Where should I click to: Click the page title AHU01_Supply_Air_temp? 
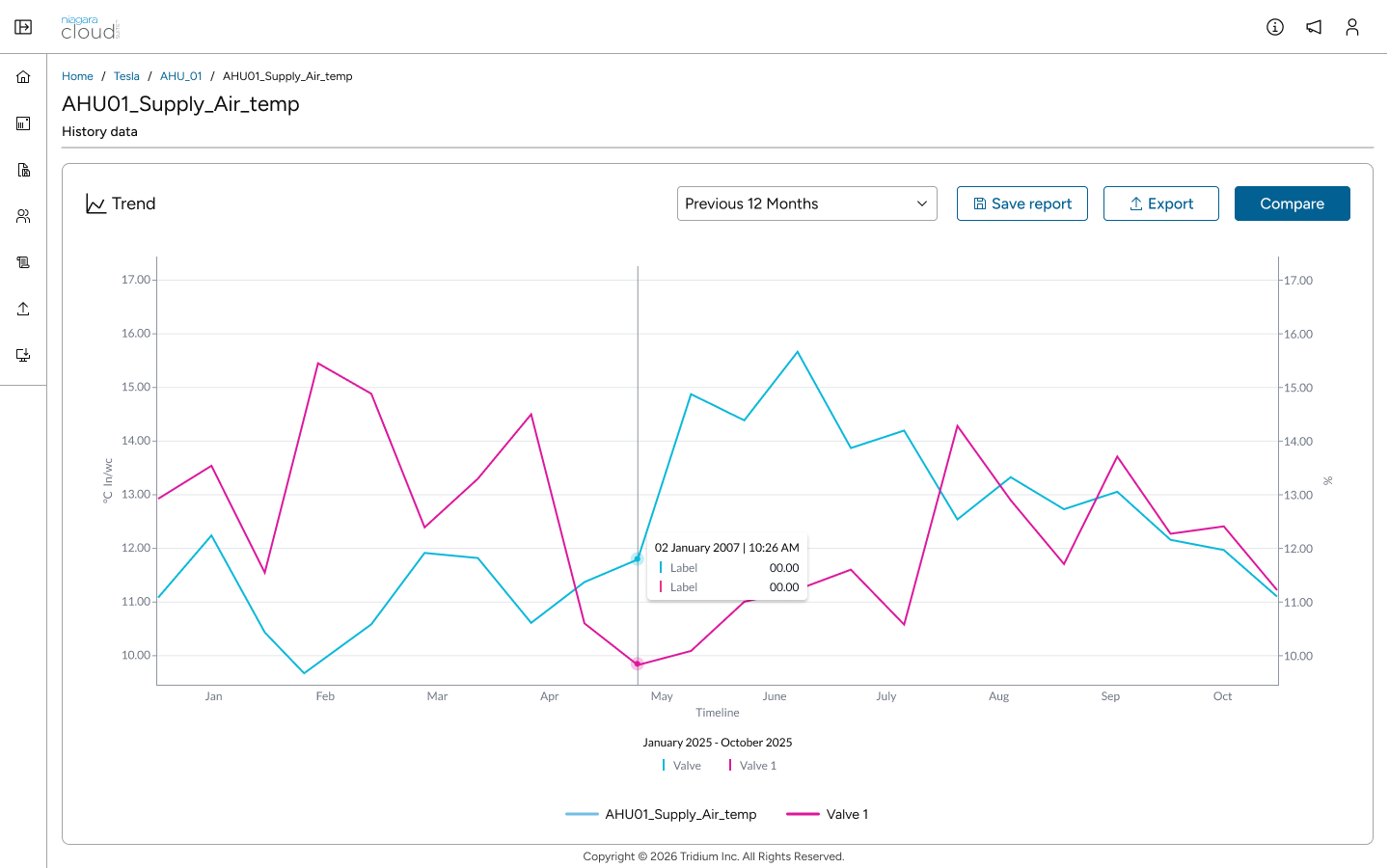pos(180,104)
